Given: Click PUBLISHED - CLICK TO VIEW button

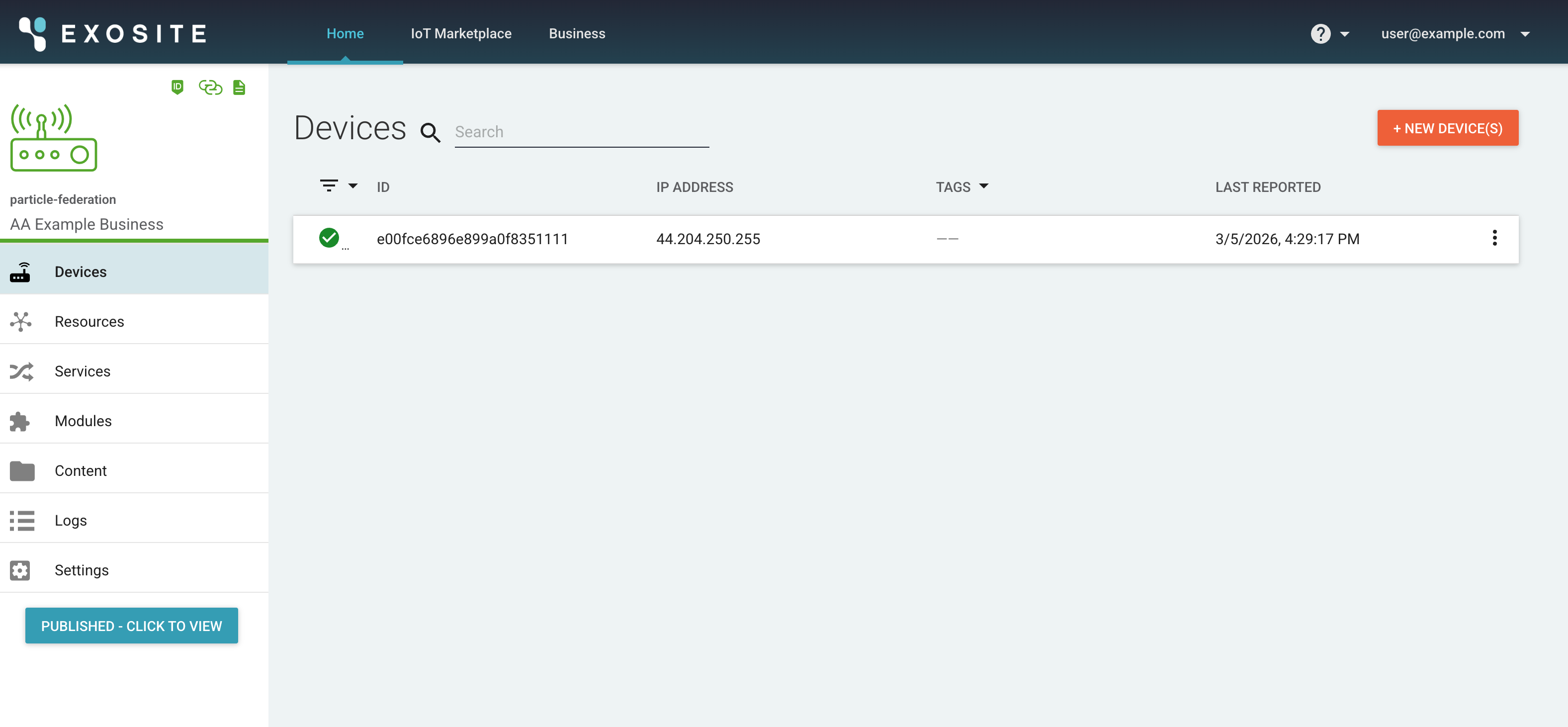Looking at the screenshot, I should click(131, 626).
